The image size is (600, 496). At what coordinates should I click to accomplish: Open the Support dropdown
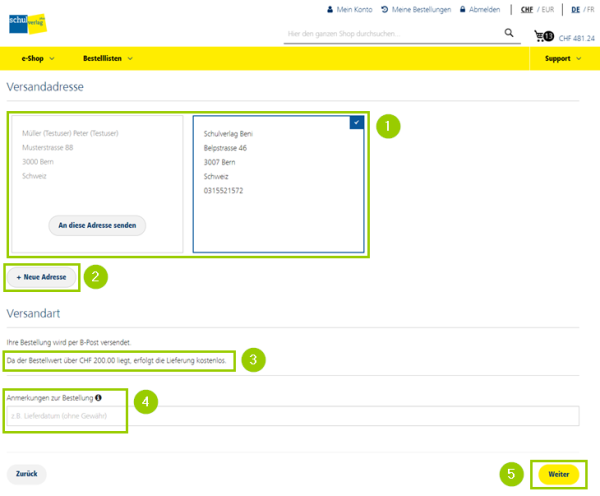pyautogui.click(x=563, y=59)
